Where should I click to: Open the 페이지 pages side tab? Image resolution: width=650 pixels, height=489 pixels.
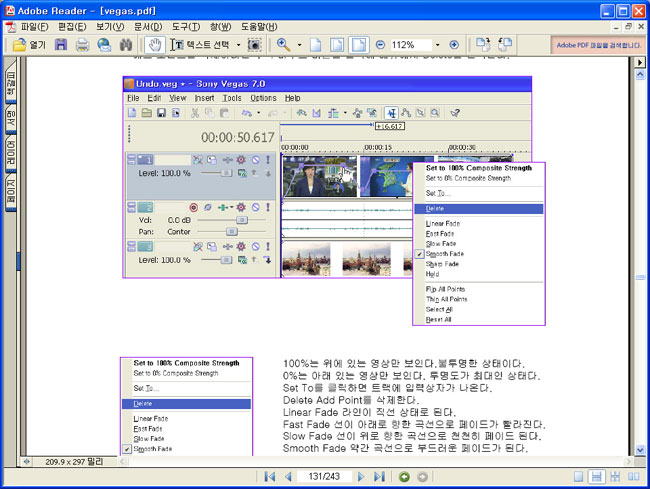click(x=11, y=190)
